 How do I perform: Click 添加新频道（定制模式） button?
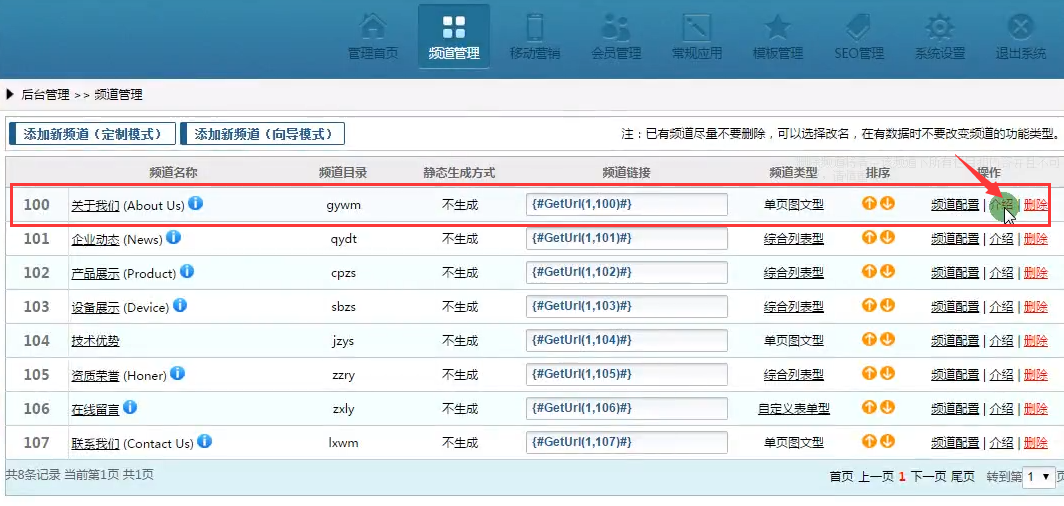[x=92, y=134]
